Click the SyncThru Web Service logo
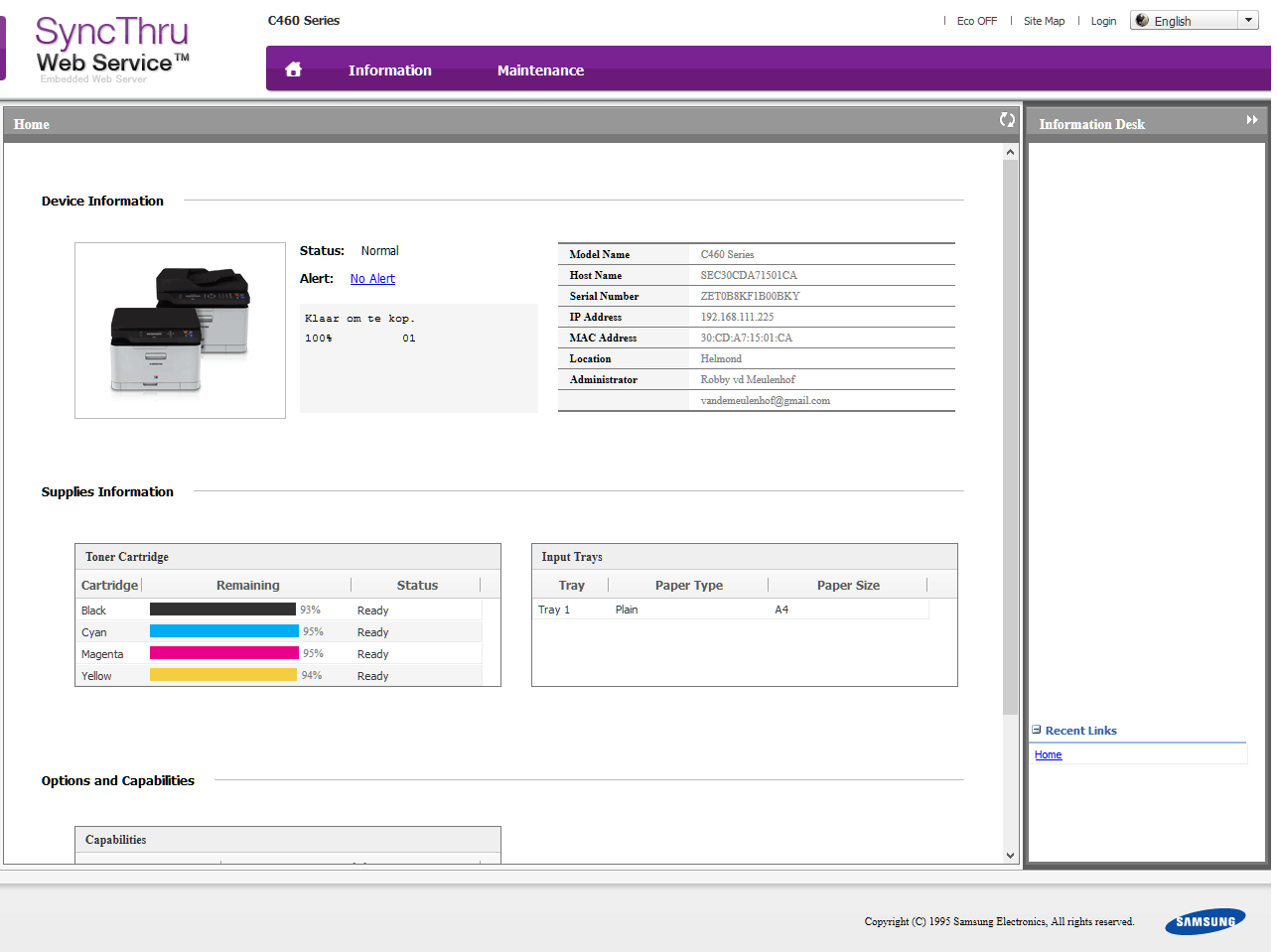This screenshot has width=1277, height=952. (x=113, y=48)
